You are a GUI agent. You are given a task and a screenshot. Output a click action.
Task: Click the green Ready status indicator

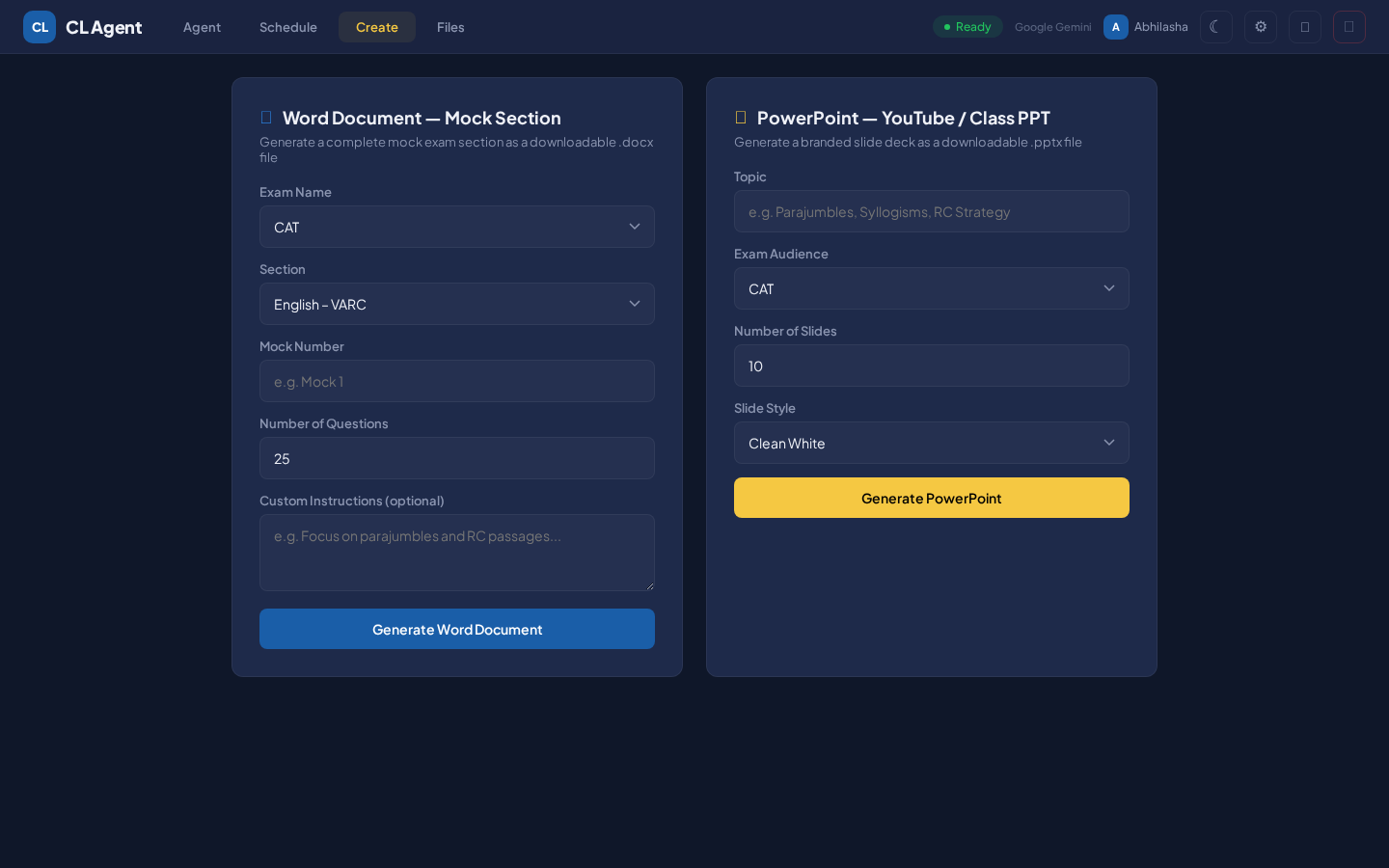[967, 26]
